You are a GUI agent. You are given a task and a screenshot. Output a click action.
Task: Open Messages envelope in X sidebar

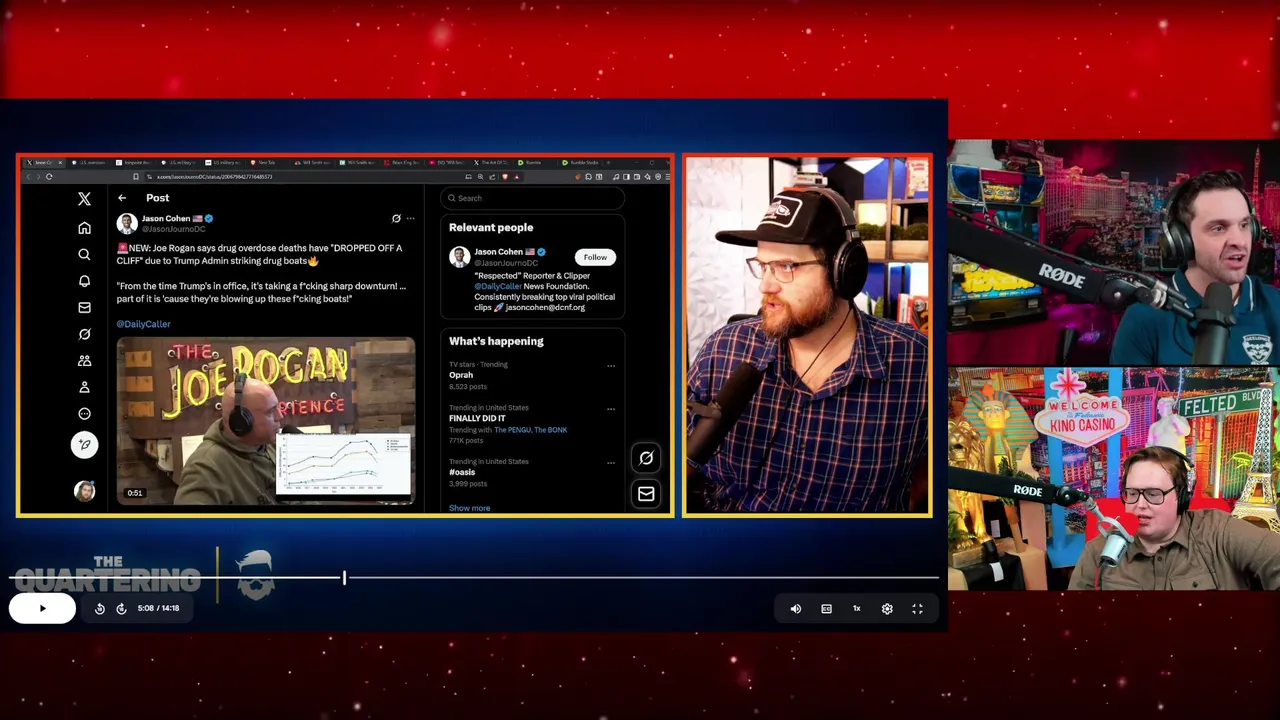pyautogui.click(x=84, y=307)
